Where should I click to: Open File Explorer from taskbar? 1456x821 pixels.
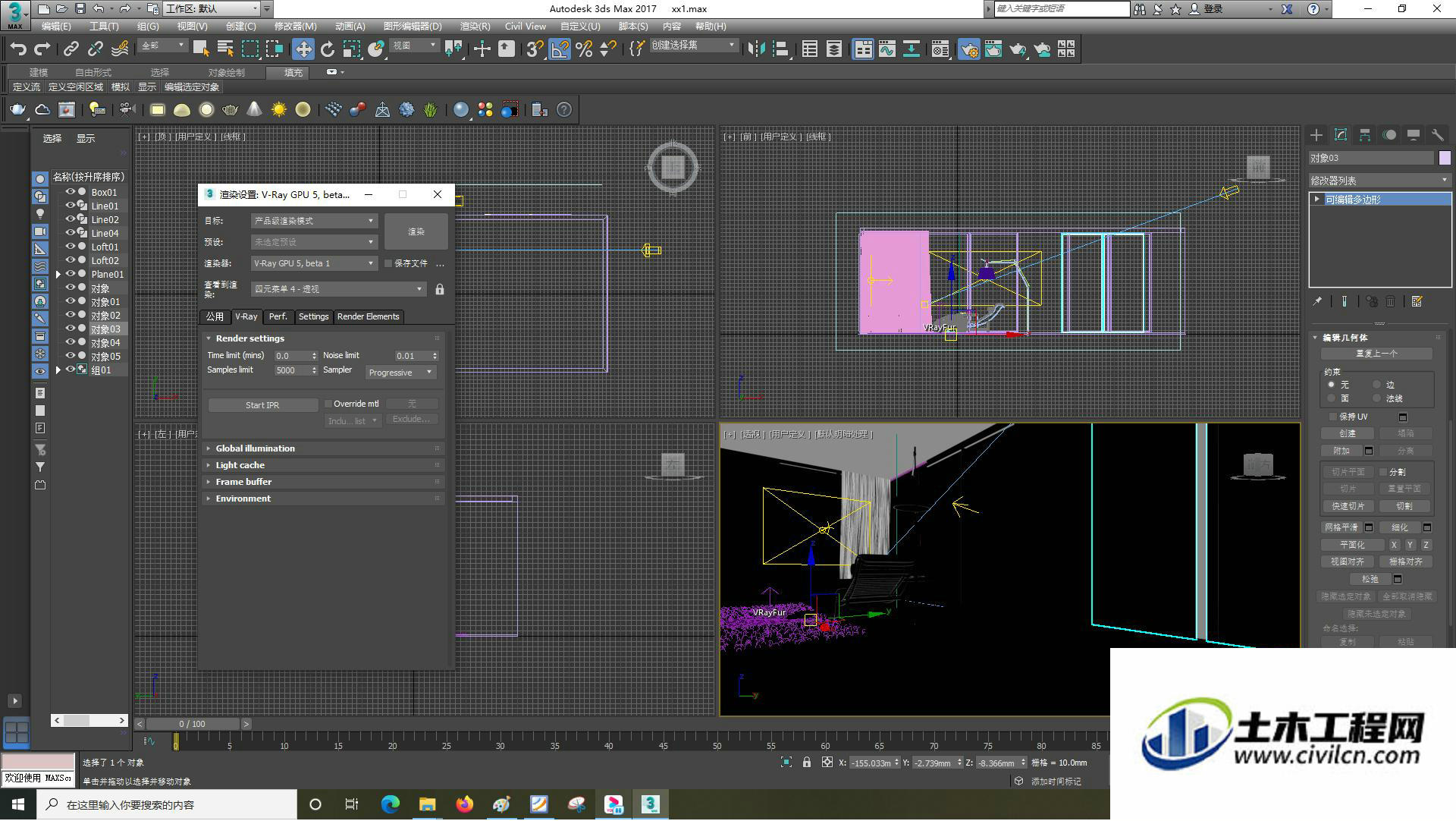point(428,804)
